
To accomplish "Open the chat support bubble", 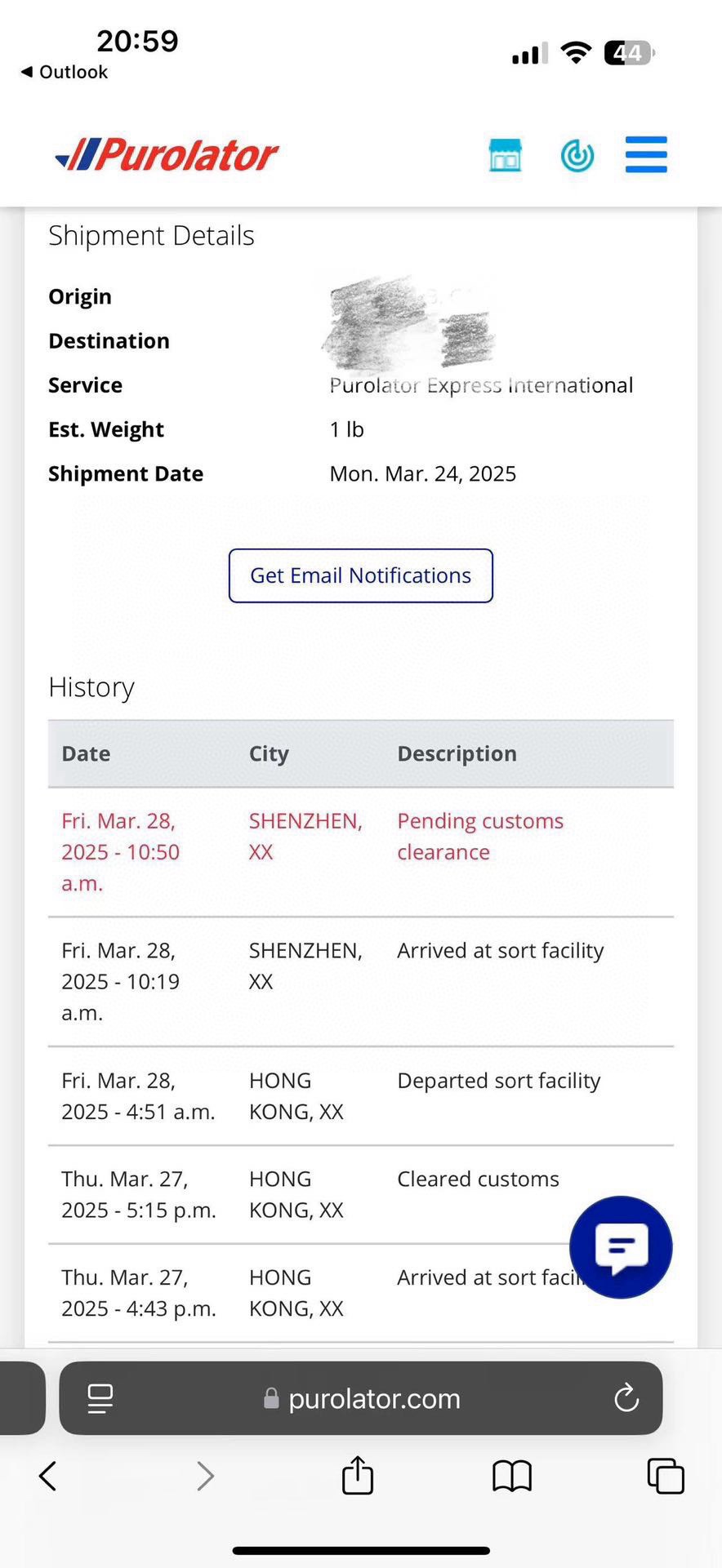I will 621,1246.
